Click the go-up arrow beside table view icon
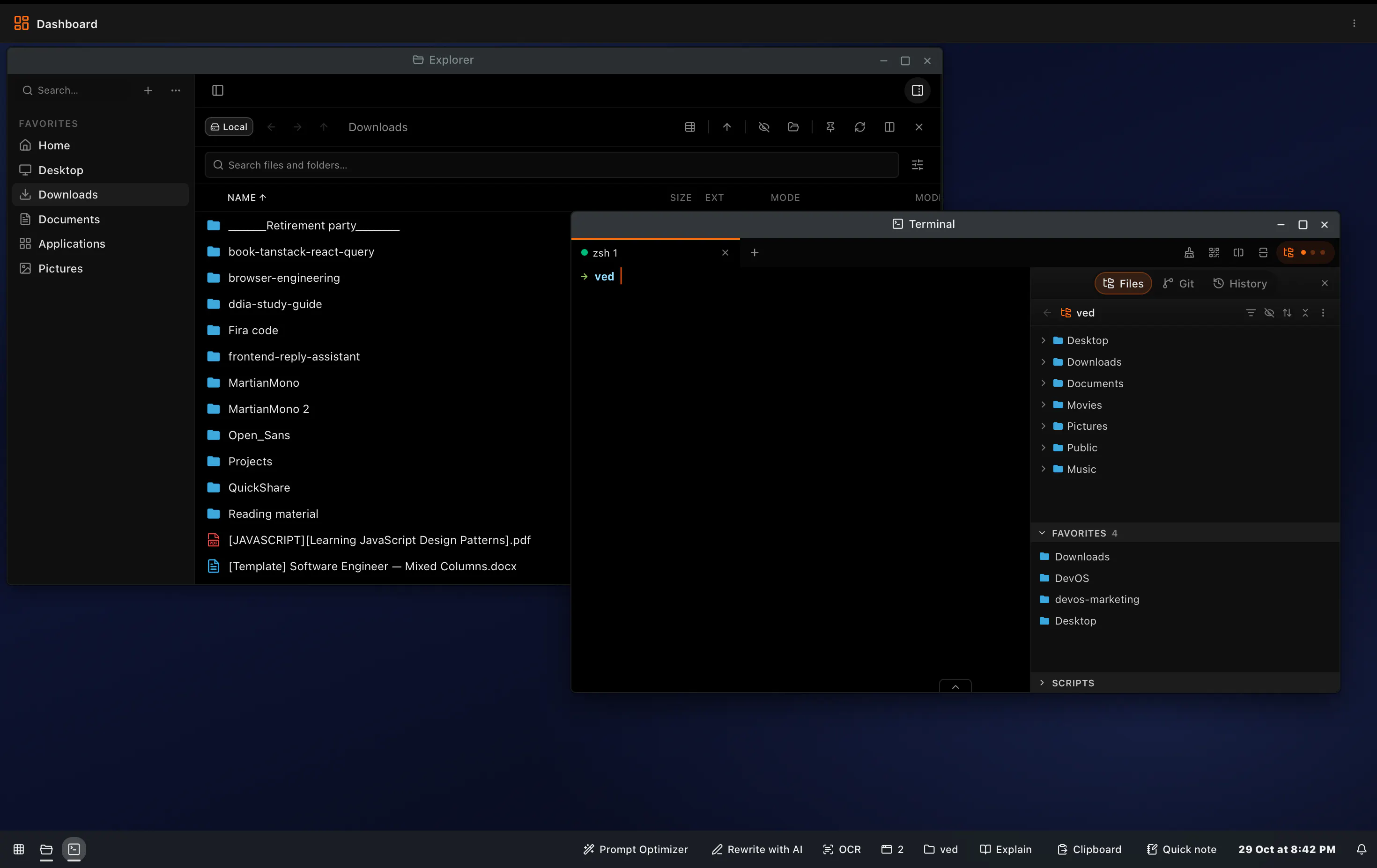 click(x=727, y=127)
